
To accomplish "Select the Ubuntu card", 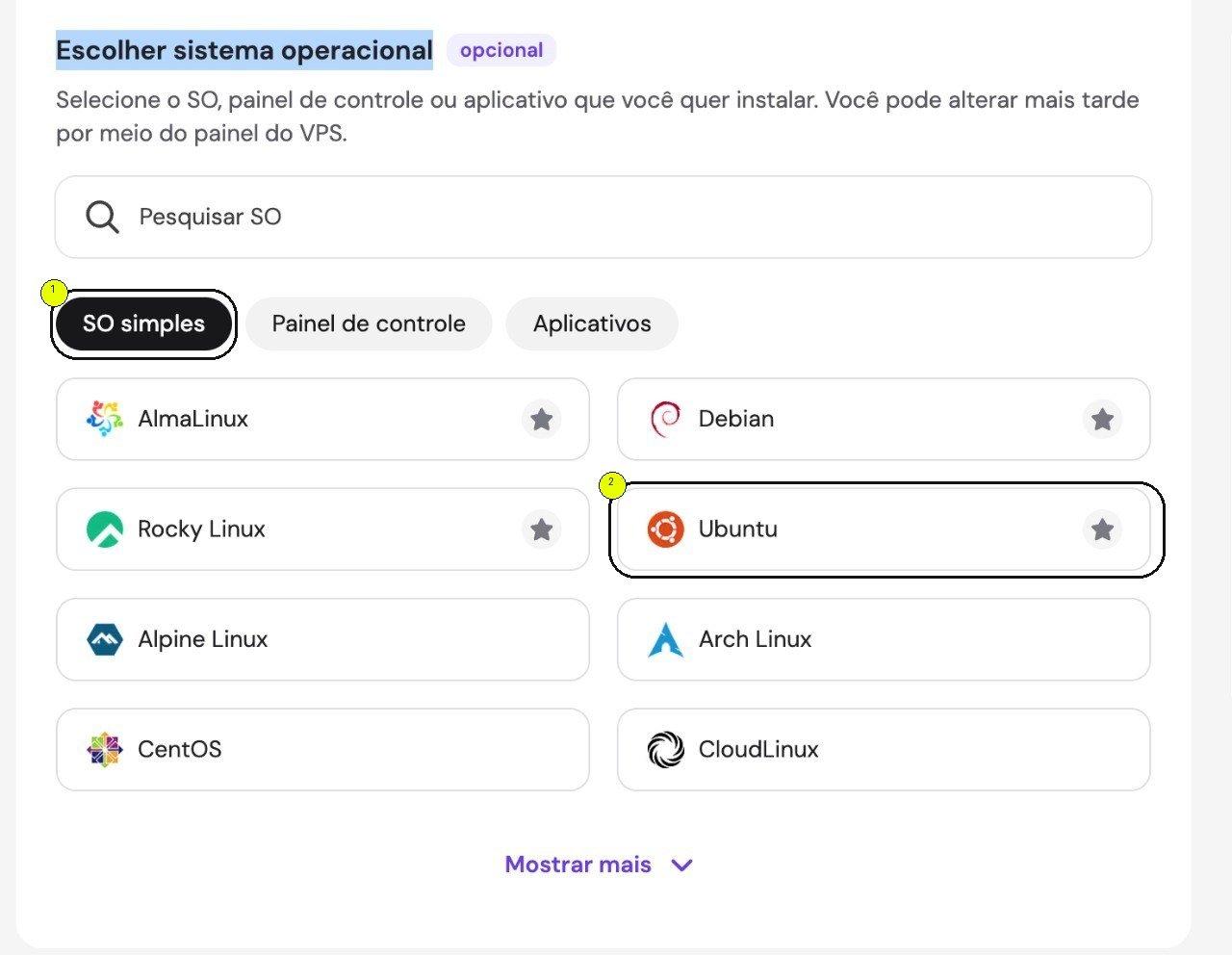I will point(884,529).
